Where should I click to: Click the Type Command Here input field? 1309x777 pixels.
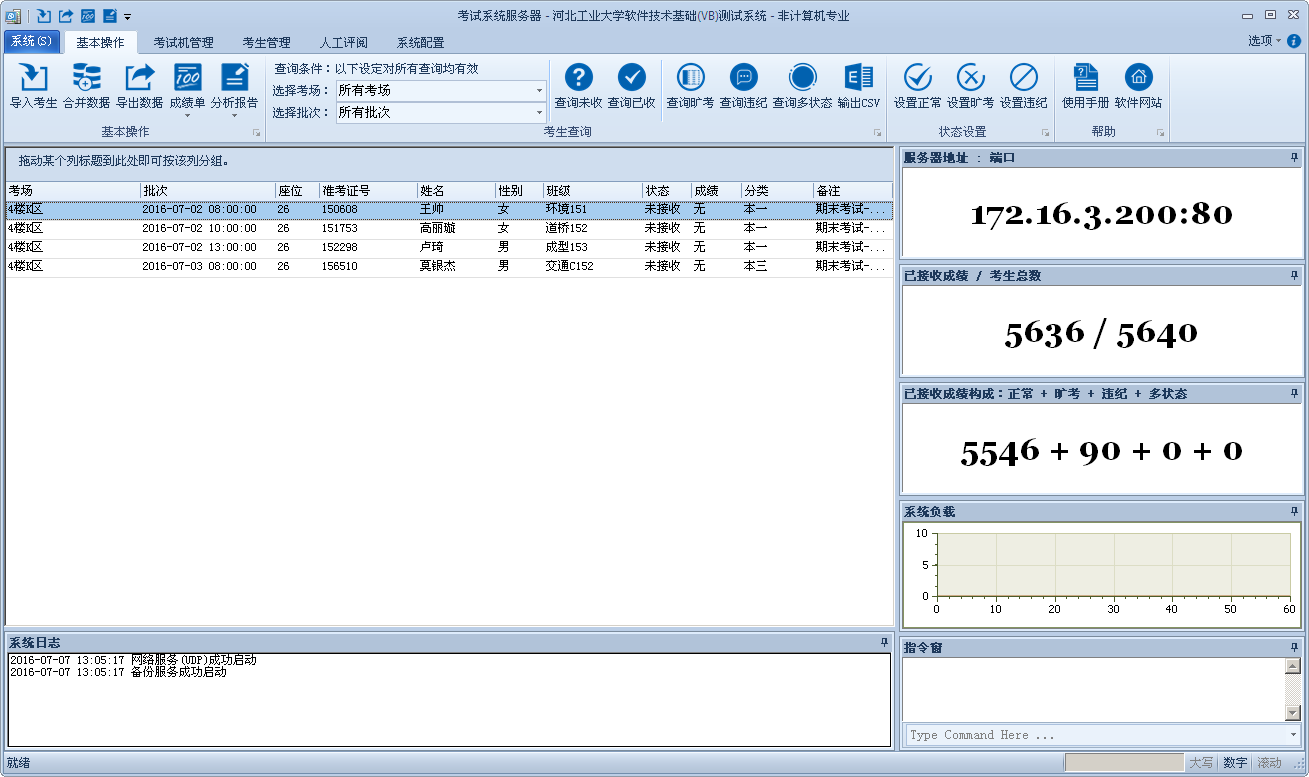tap(1096, 735)
